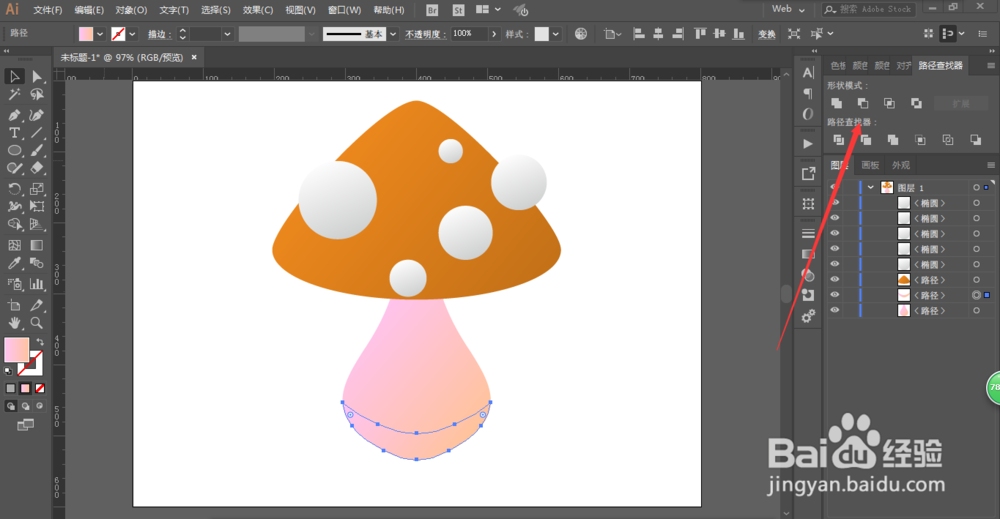Hide the first 椭圆 layer row

click(x=834, y=203)
